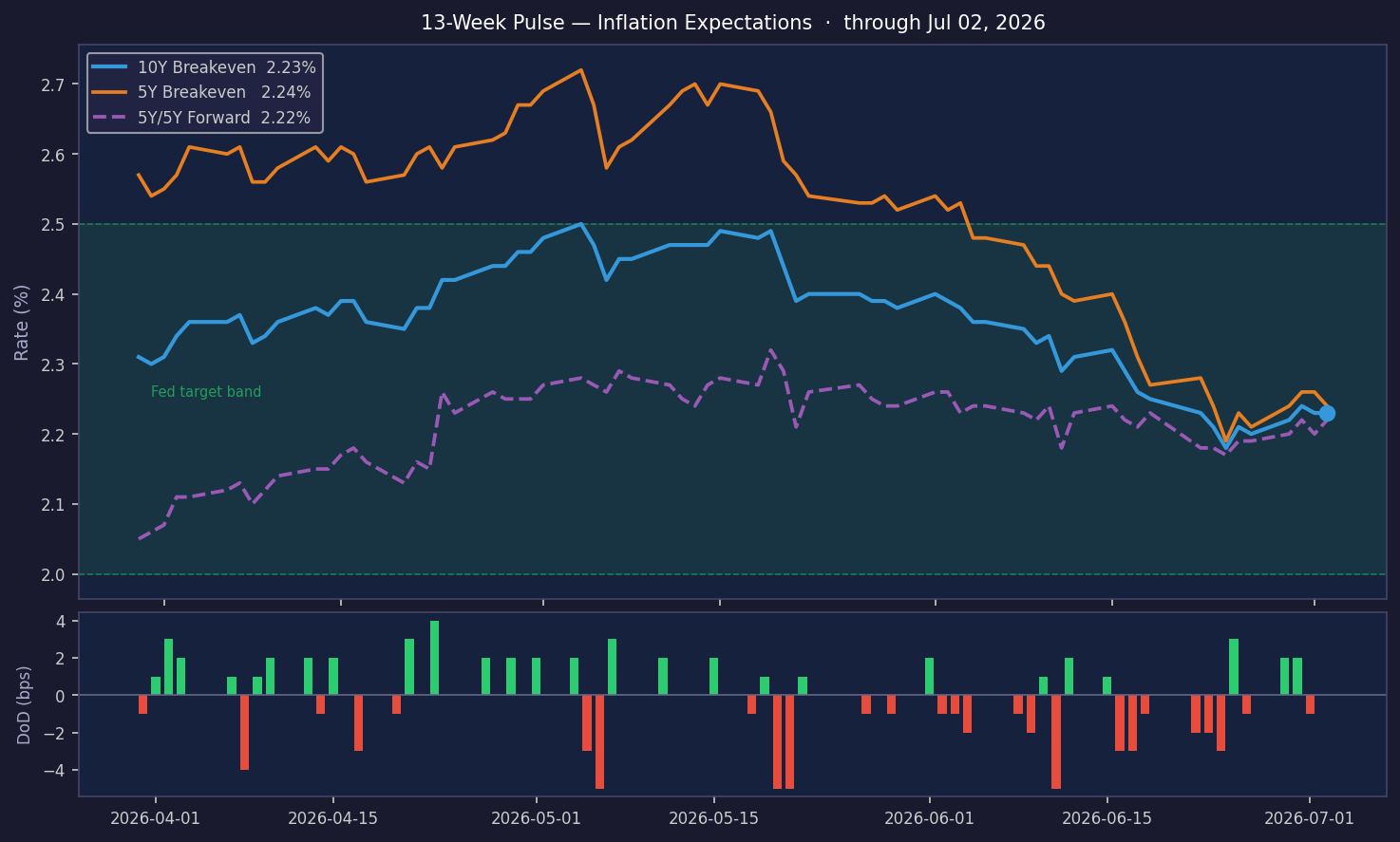Viewport: 1400px width, 842px height.
Task: Click the '2026-06-15' date label
Action: [x=1107, y=818]
